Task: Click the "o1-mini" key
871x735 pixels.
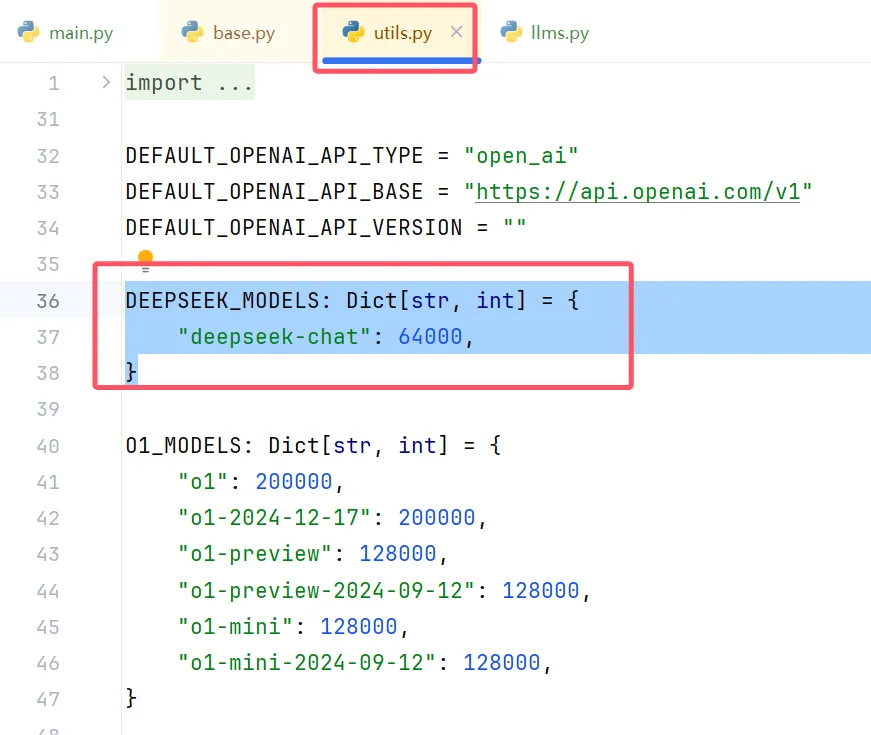Action: point(236,627)
